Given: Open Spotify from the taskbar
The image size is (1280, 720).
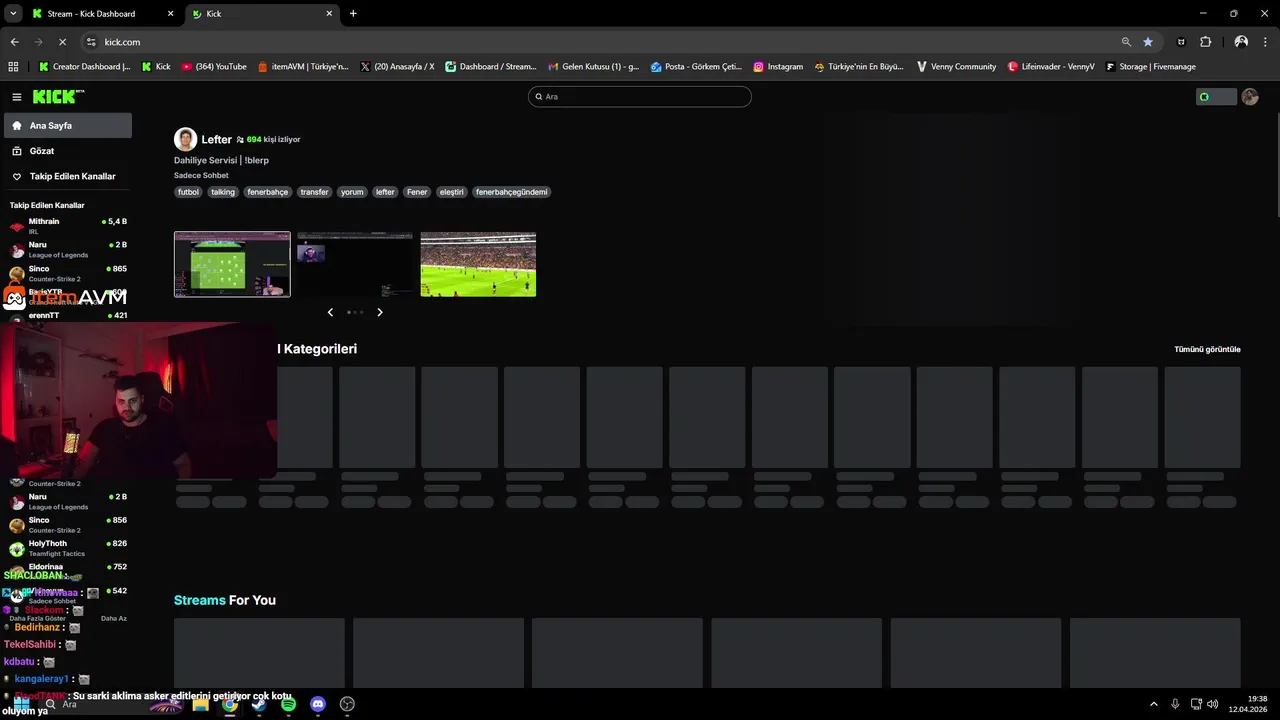Looking at the screenshot, I should tap(288, 704).
